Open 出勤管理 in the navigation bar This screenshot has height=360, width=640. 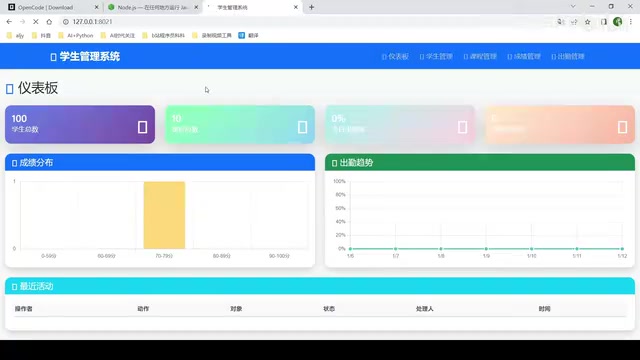[568, 56]
